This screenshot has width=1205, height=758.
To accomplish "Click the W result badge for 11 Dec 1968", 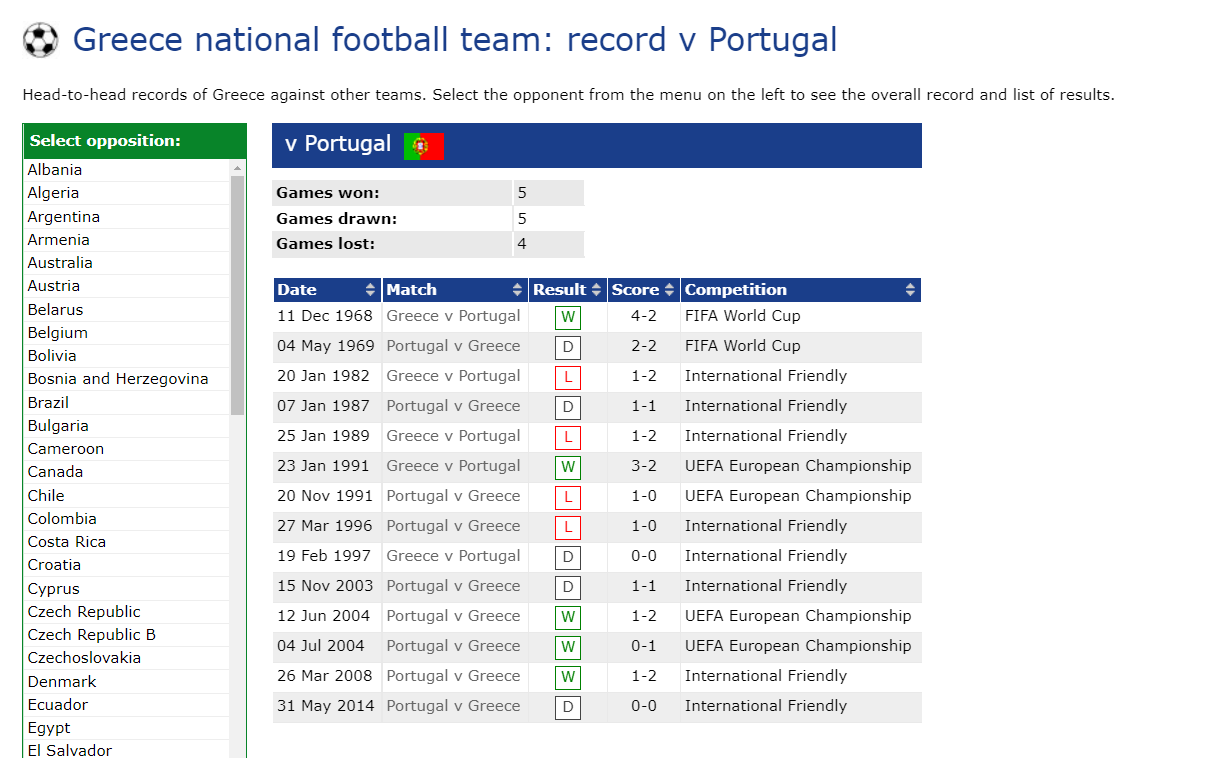I will tap(568, 318).
